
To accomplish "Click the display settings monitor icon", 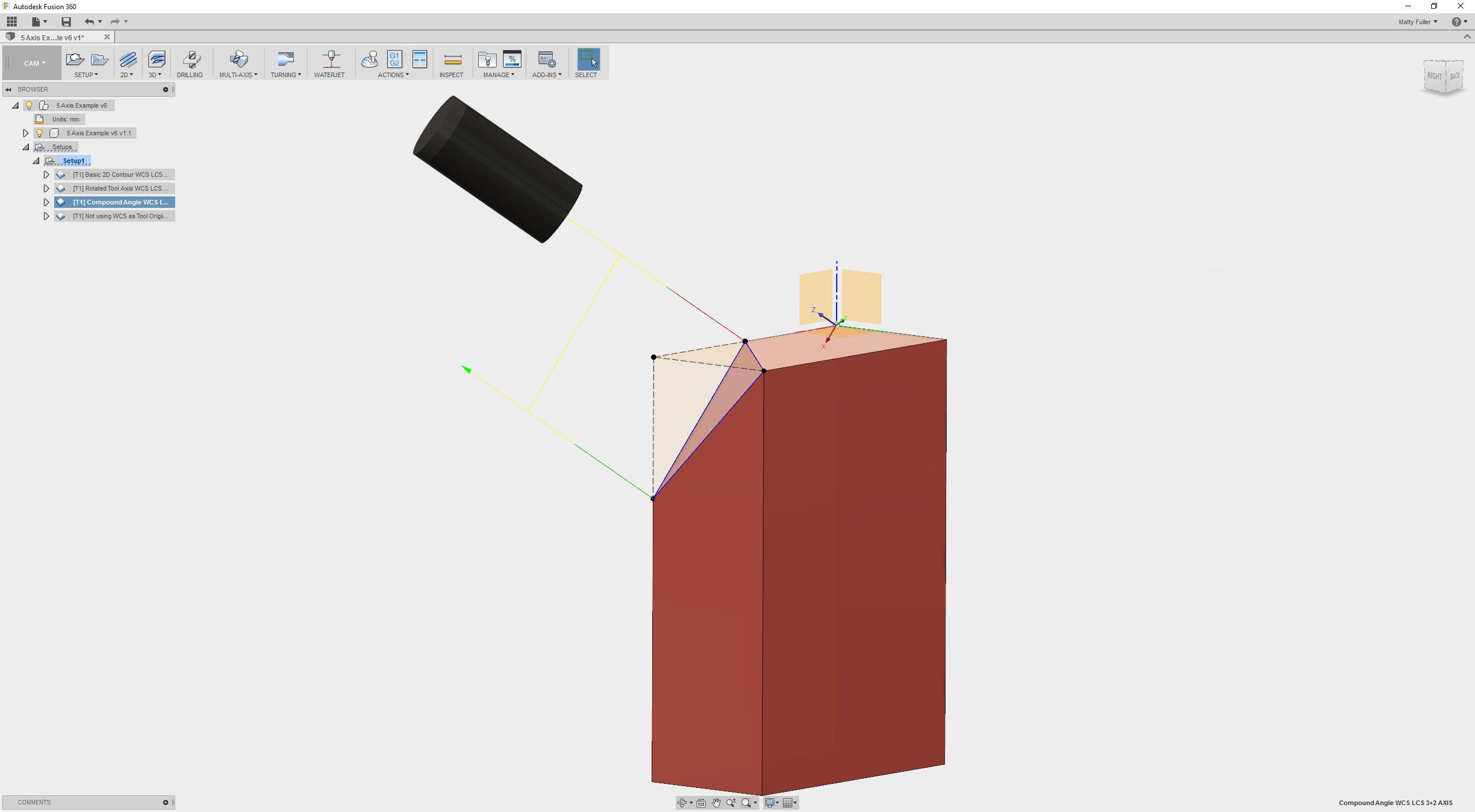I will [770, 802].
